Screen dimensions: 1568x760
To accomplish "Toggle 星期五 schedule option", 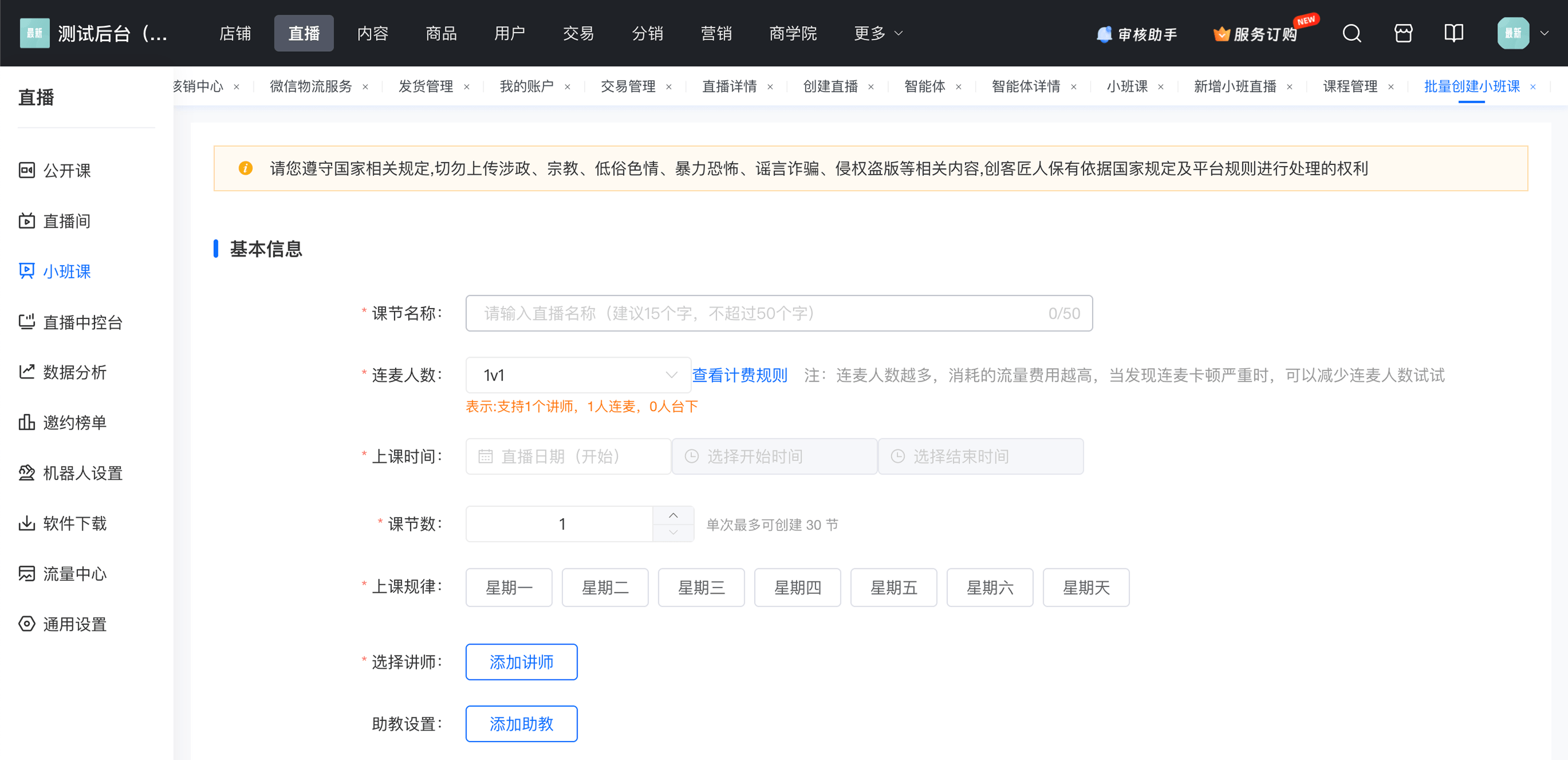I will pyautogui.click(x=893, y=587).
